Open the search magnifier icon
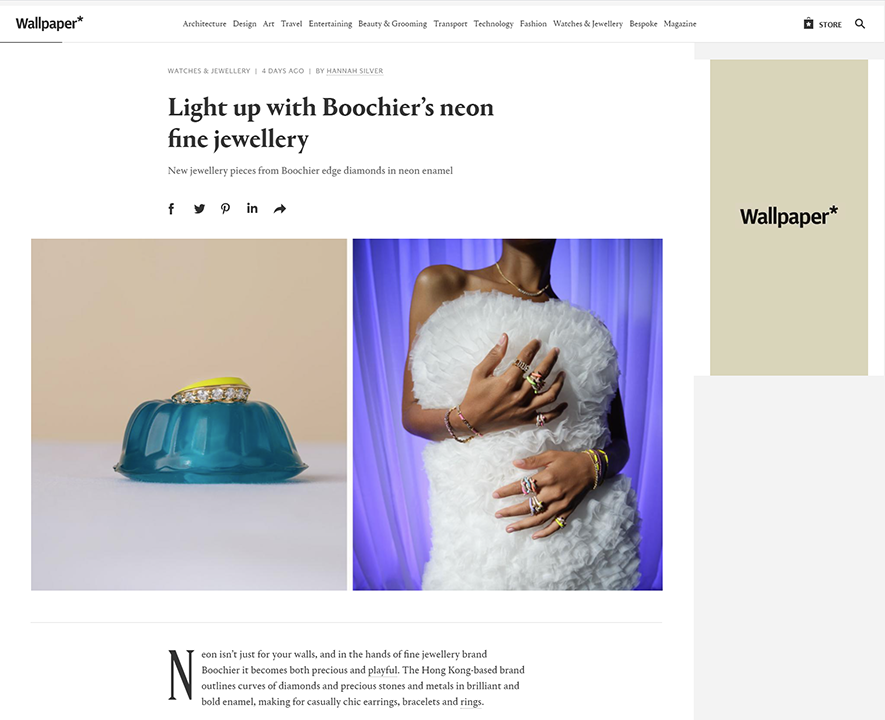This screenshot has height=720, width=885. 860,24
